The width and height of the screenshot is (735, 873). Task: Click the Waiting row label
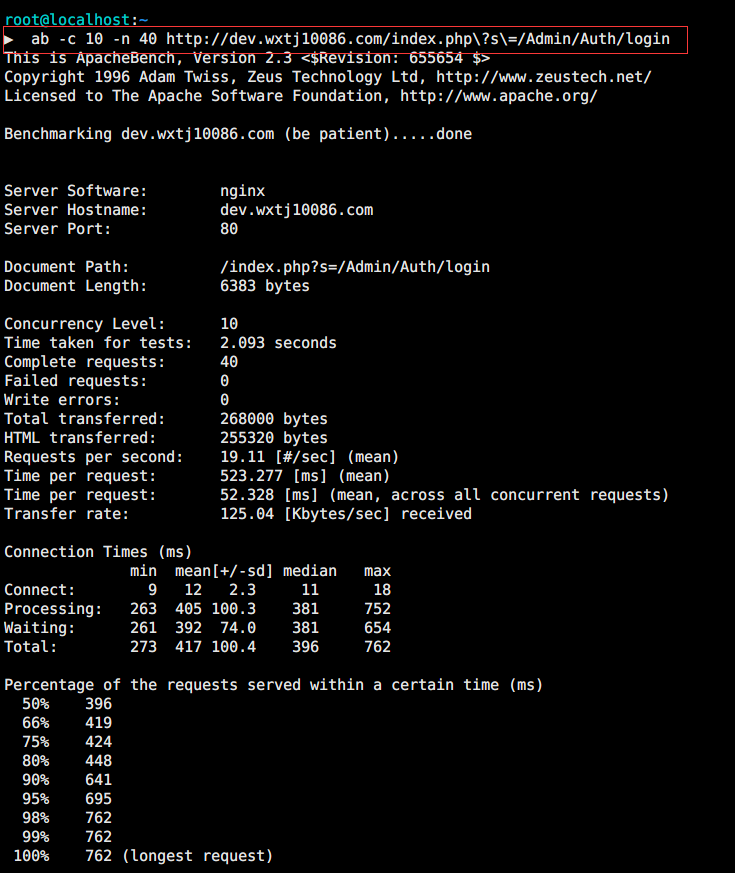pos(40,628)
